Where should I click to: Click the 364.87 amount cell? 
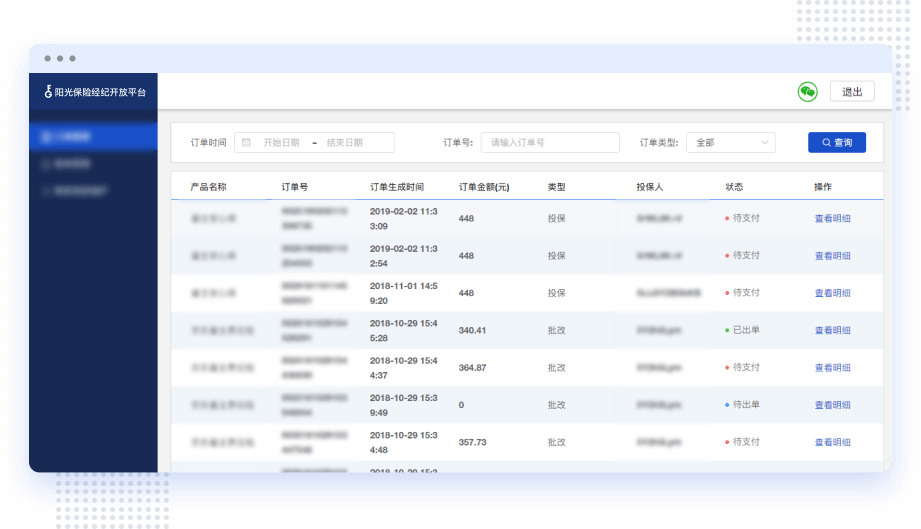[472, 368]
